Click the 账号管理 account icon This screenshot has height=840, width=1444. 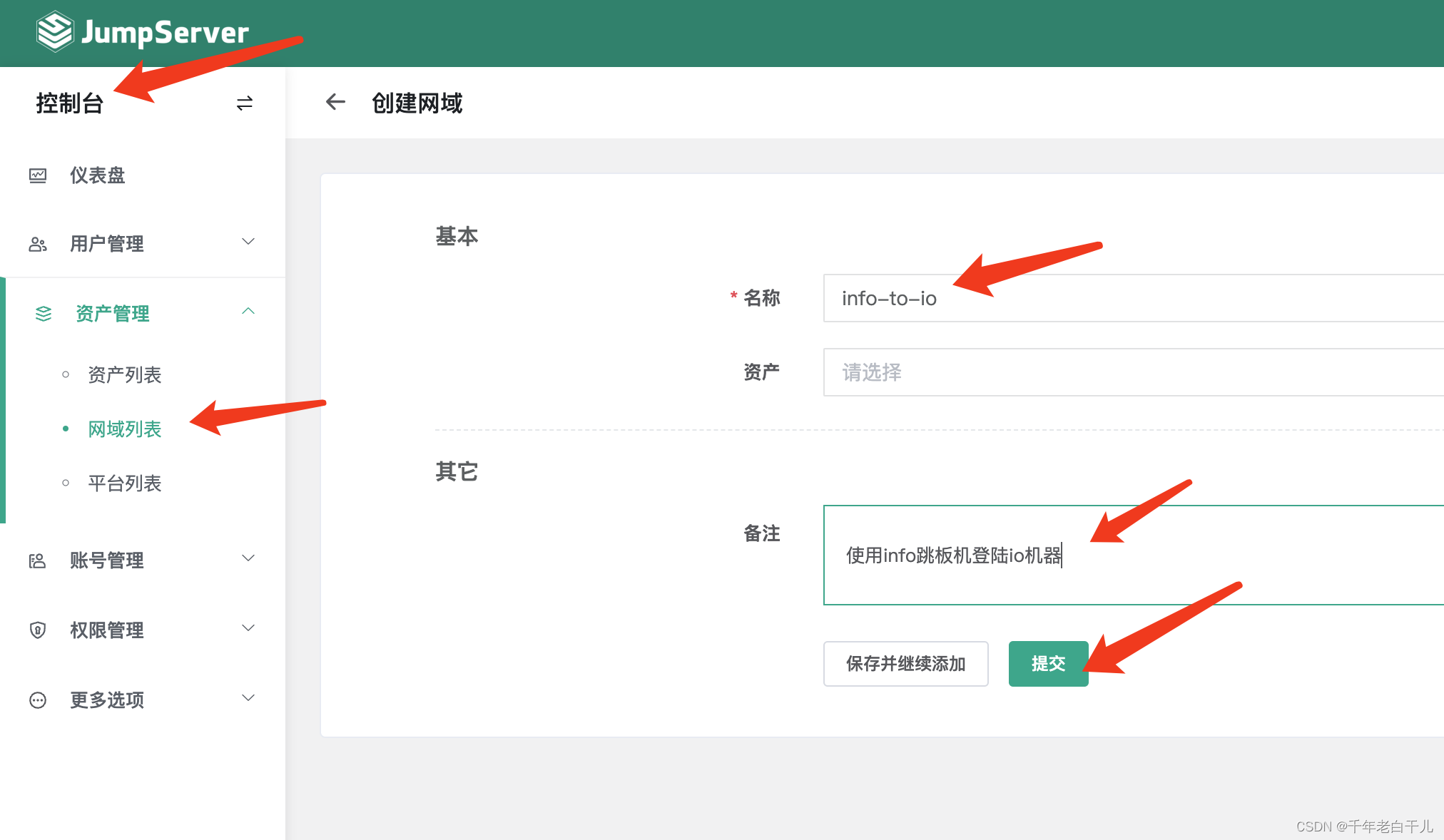38,560
